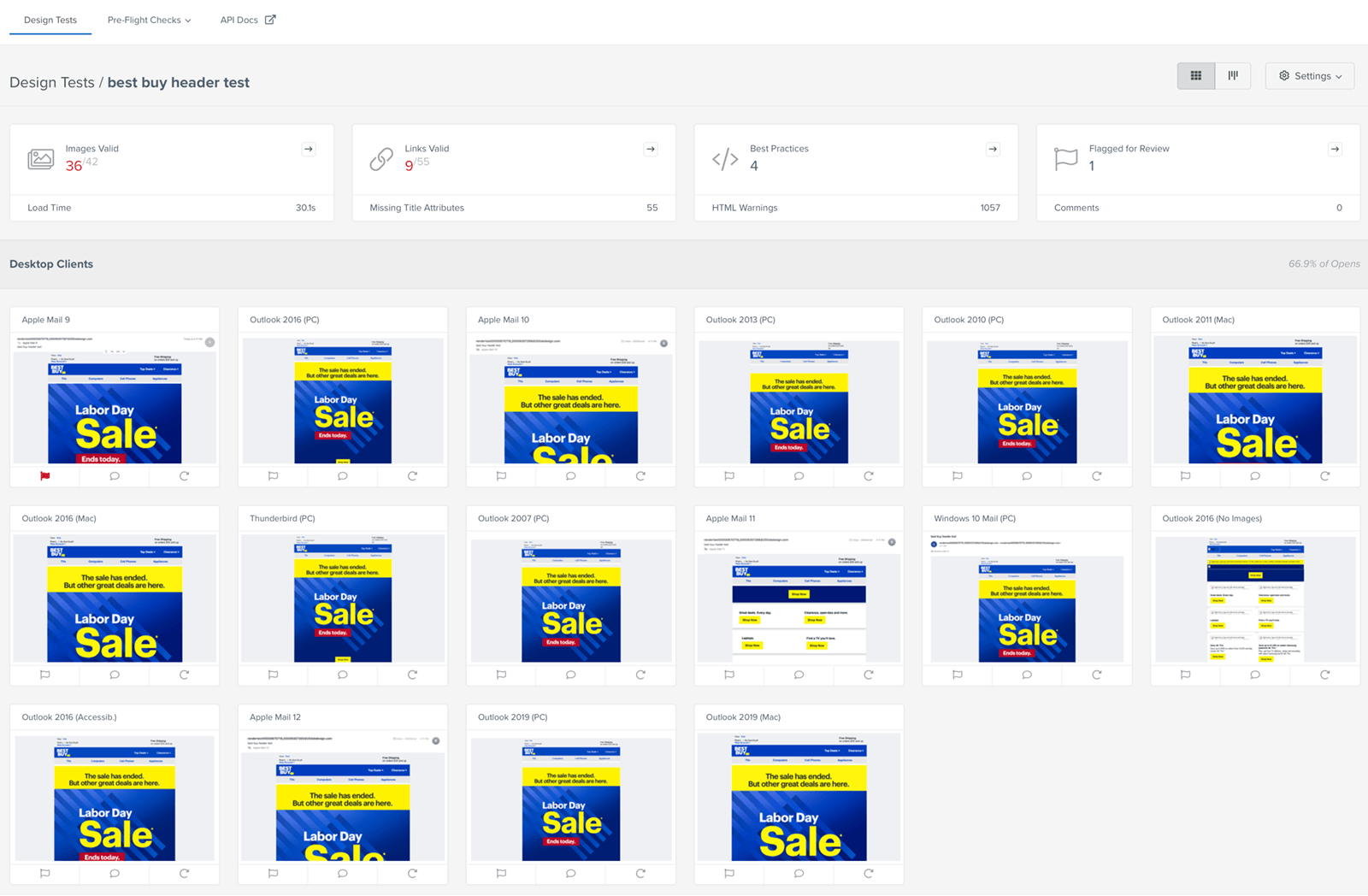
Task: Toggle the red flag on Apple Mail 9
Action: (45, 476)
